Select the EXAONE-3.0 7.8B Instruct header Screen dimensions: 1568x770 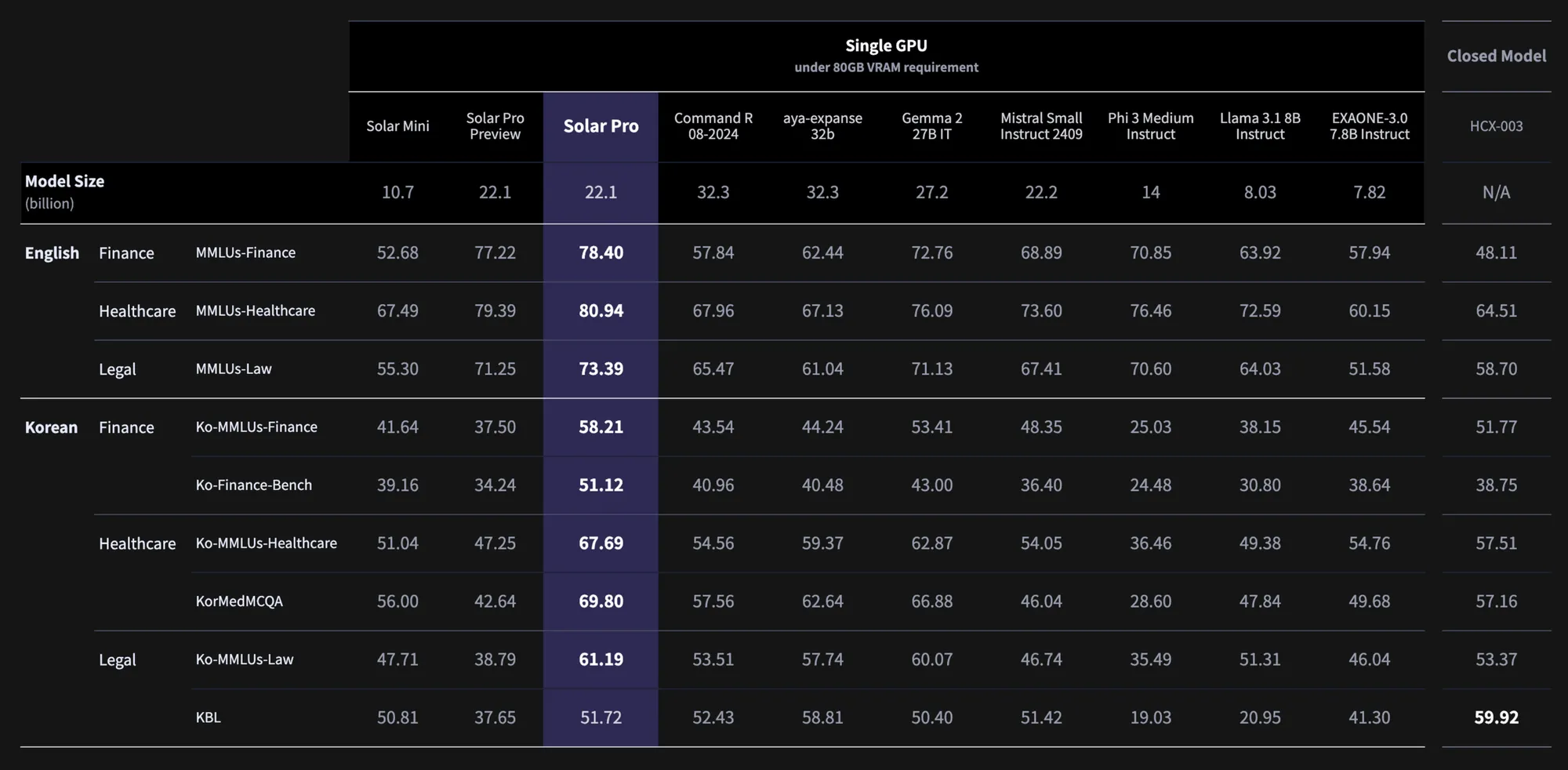[1369, 126]
